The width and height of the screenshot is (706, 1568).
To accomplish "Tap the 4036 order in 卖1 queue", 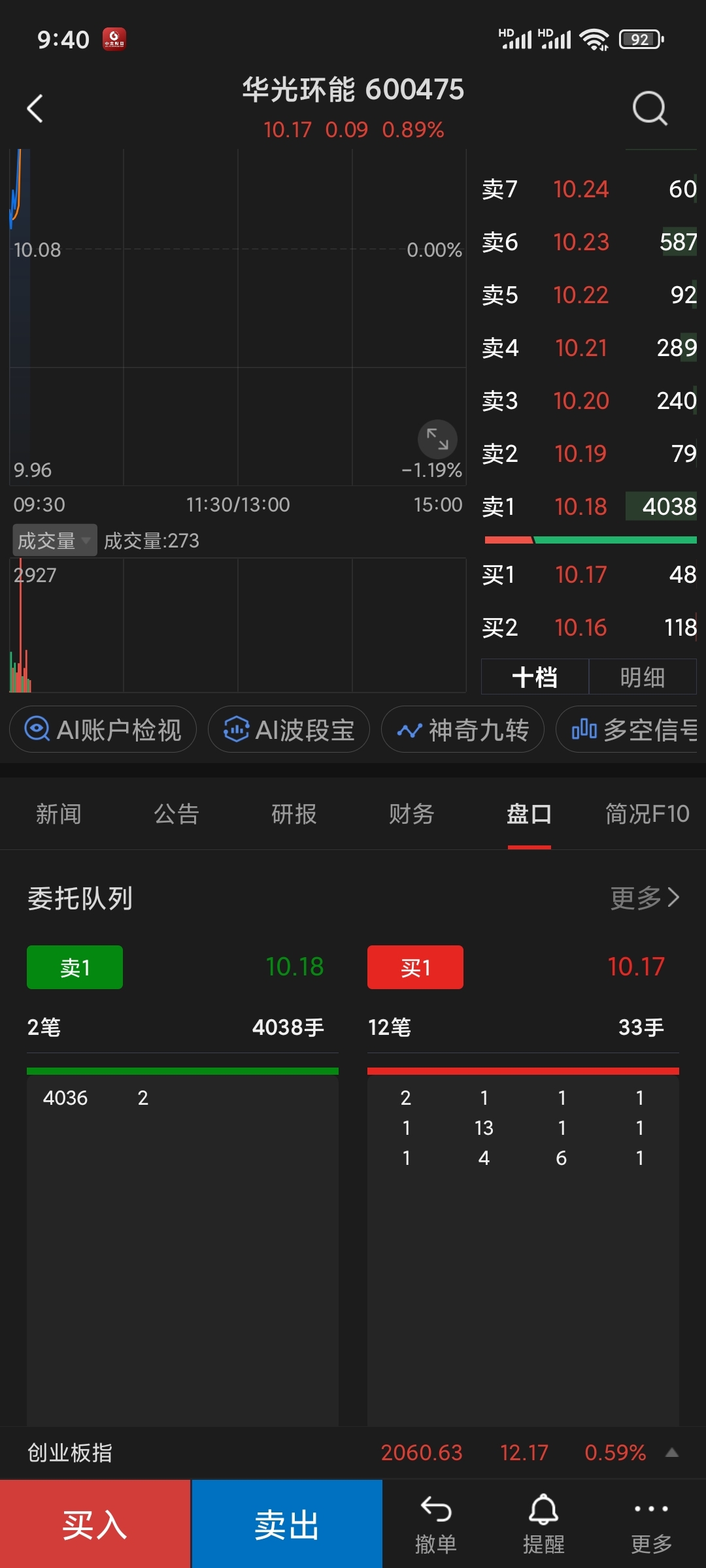I will (x=65, y=1098).
